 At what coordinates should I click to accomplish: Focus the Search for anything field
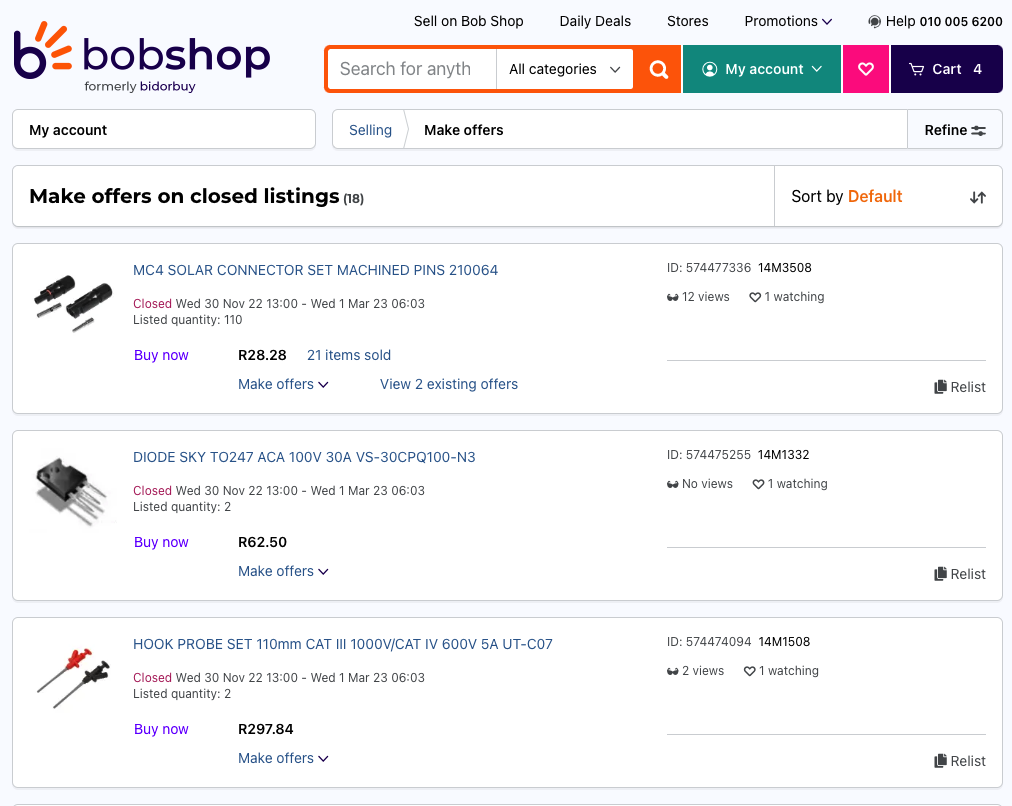[412, 69]
